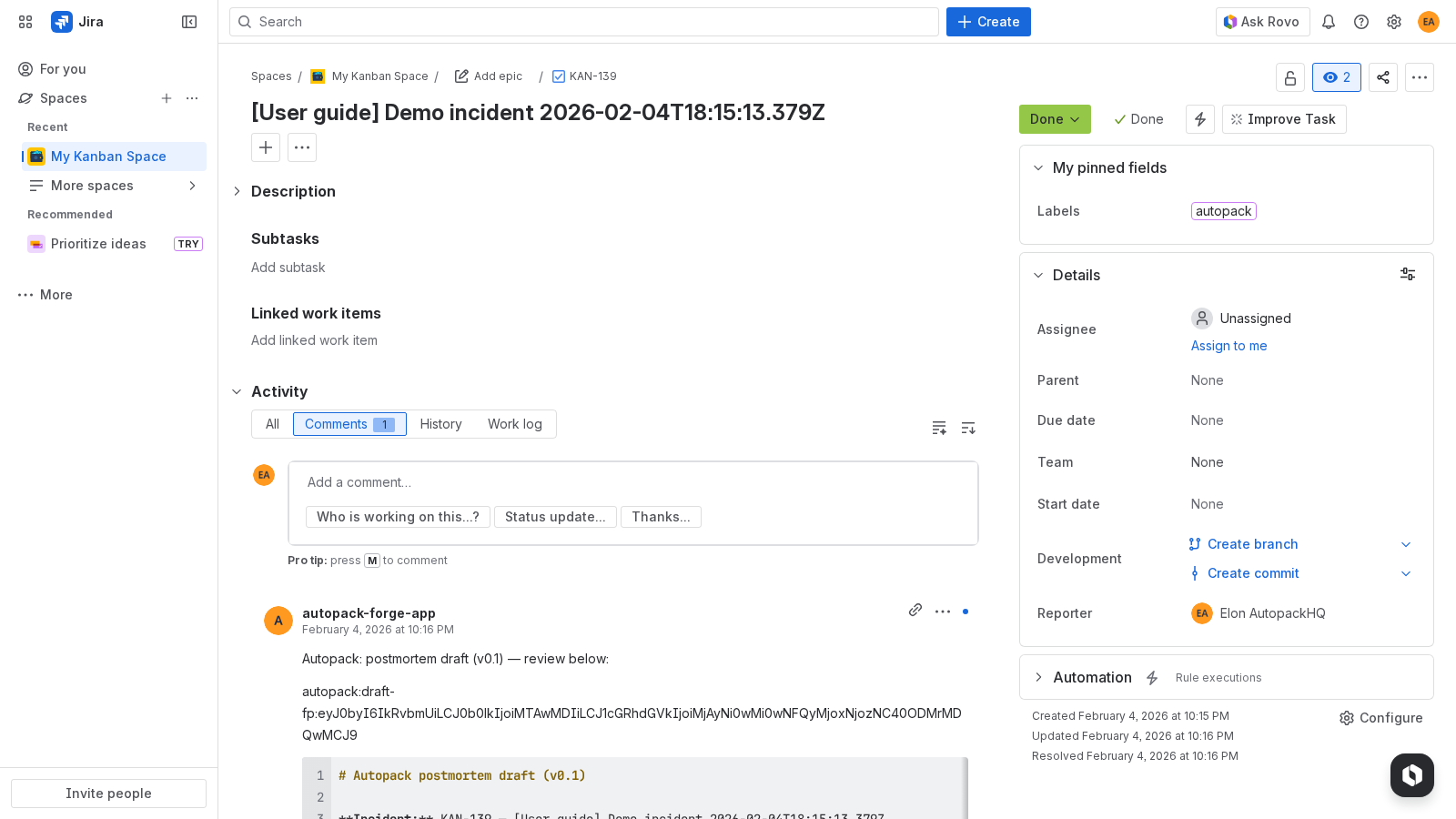Click the autopack label chip
This screenshot has height=819, width=1456.
[x=1223, y=210]
